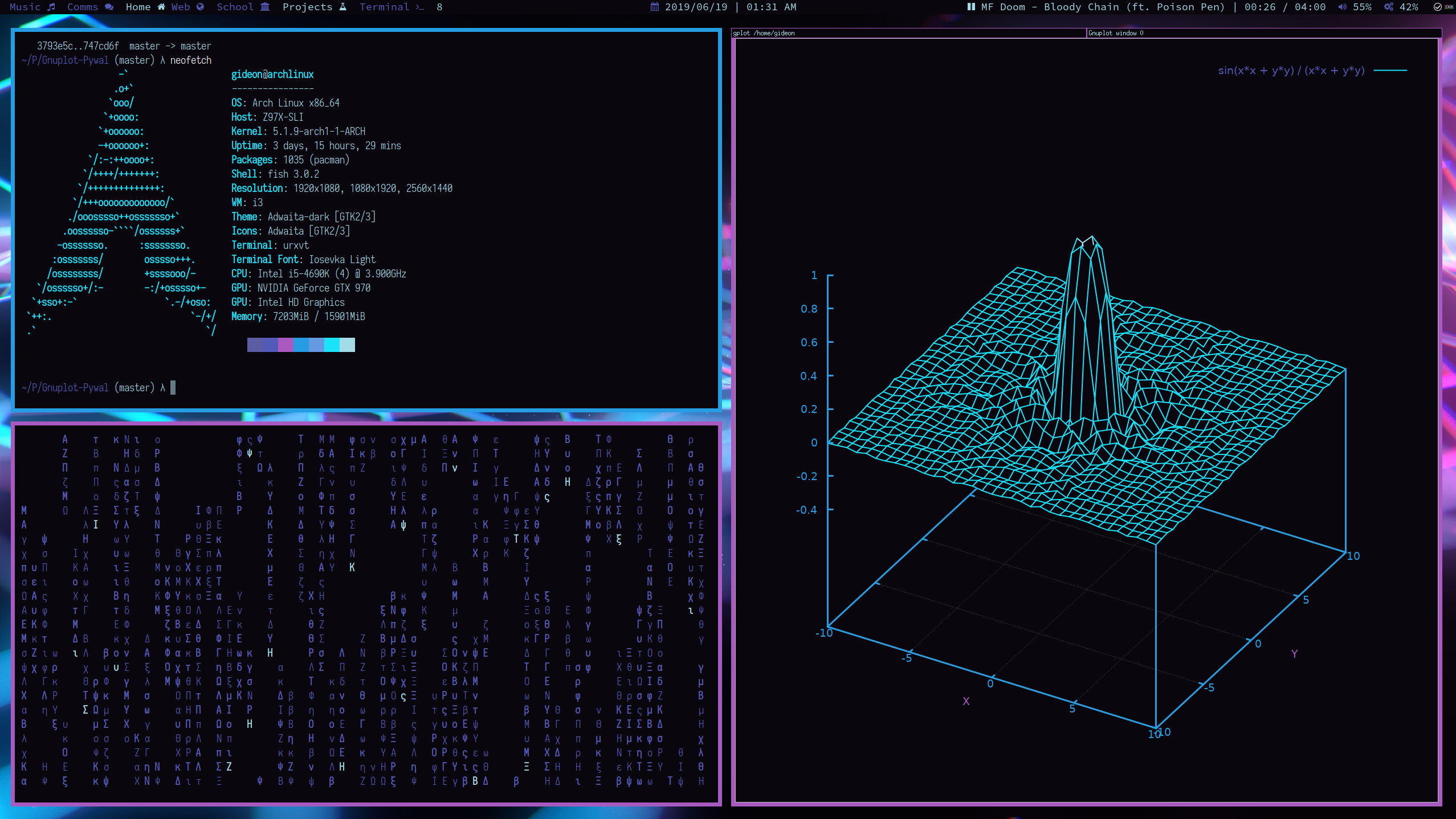Click the -0.4 tick label on the Z axis
This screenshot has width=1456, height=819.
click(x=806, y=510)
